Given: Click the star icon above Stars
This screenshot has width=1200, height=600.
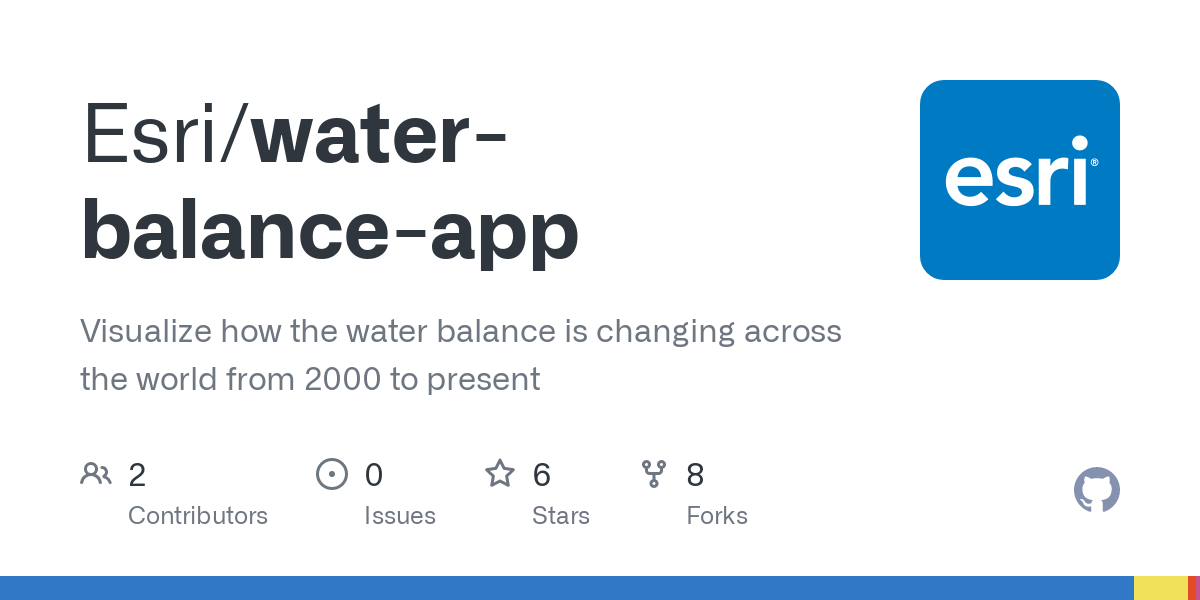Looking at the screenshot, I should coord(500,474).
